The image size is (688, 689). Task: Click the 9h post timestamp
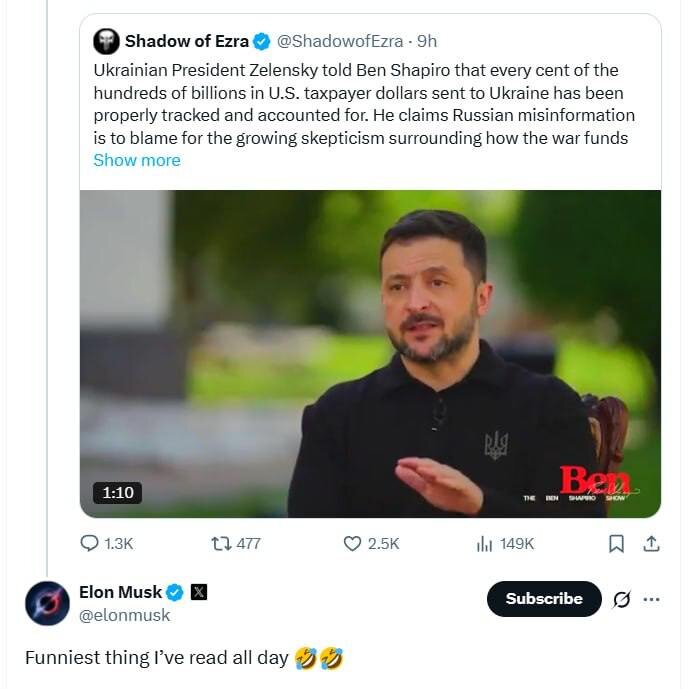[427, 41]
